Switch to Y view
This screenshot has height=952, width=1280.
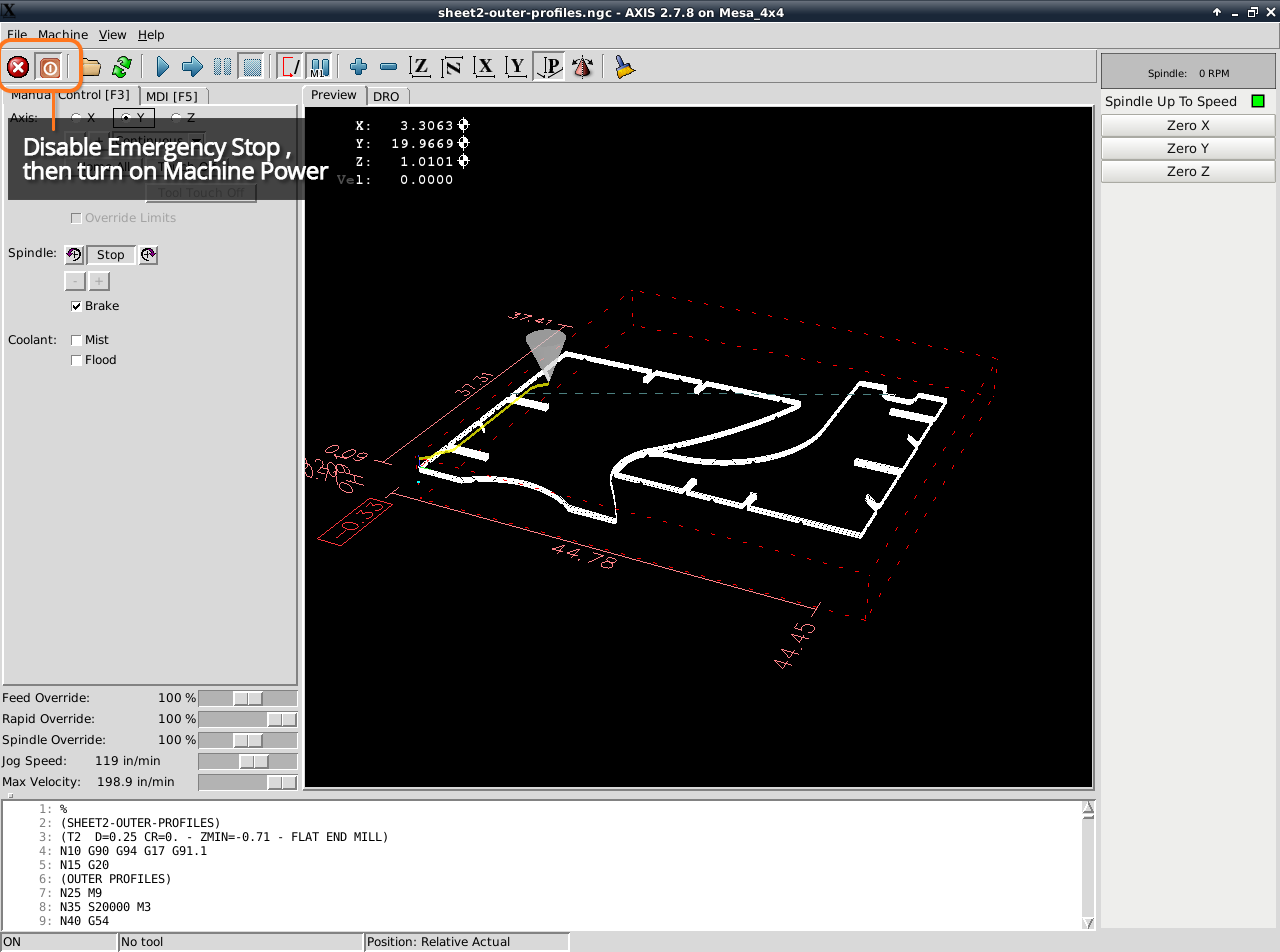(516, 67)
